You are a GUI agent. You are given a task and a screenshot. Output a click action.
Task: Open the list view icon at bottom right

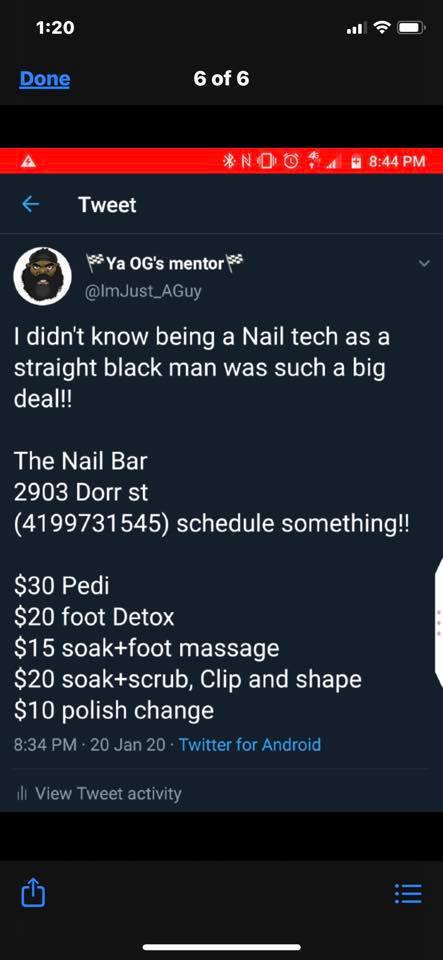pyautogui.click(x=408, y=894)
